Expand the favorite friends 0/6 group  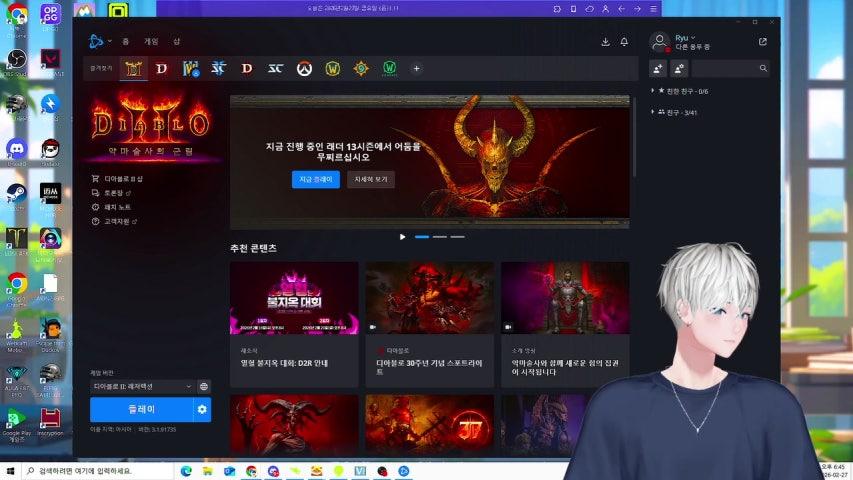click(x=653, y=91)
